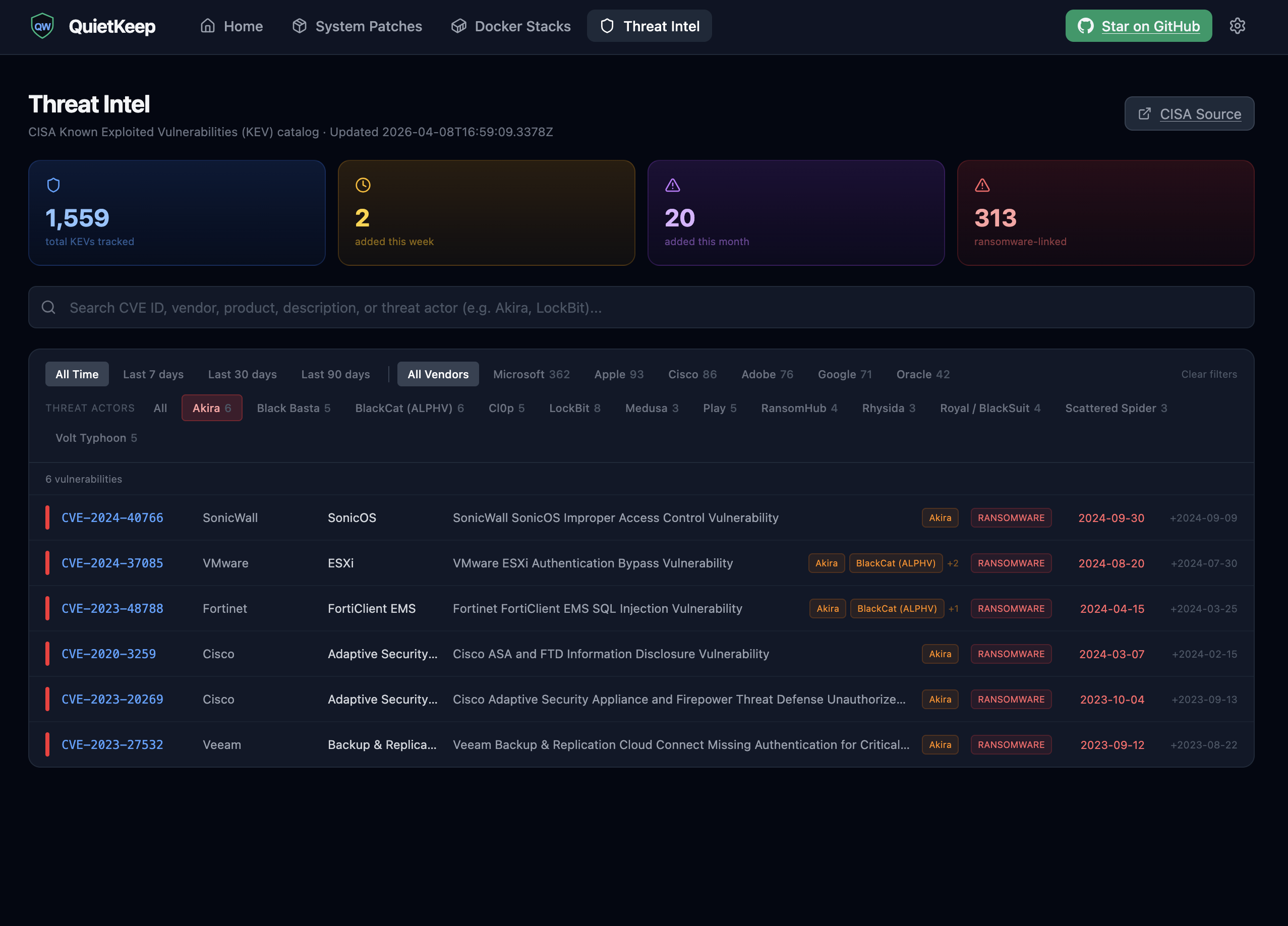The image size is (1288, 926).
Task: Switch to the Threat Intel tab
Action: [649, 26]
